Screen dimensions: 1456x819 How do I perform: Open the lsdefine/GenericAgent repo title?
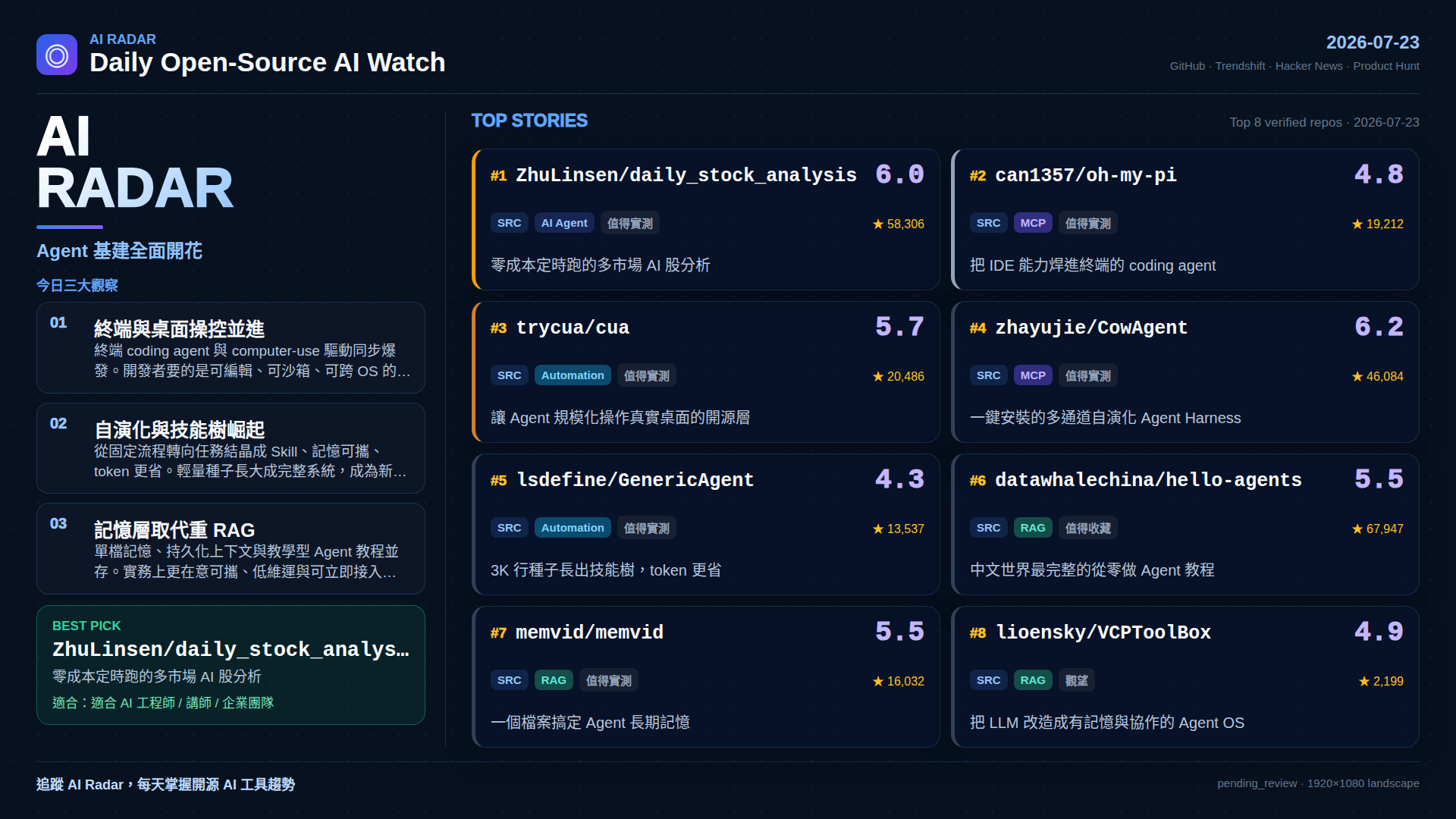pos(635,480)
